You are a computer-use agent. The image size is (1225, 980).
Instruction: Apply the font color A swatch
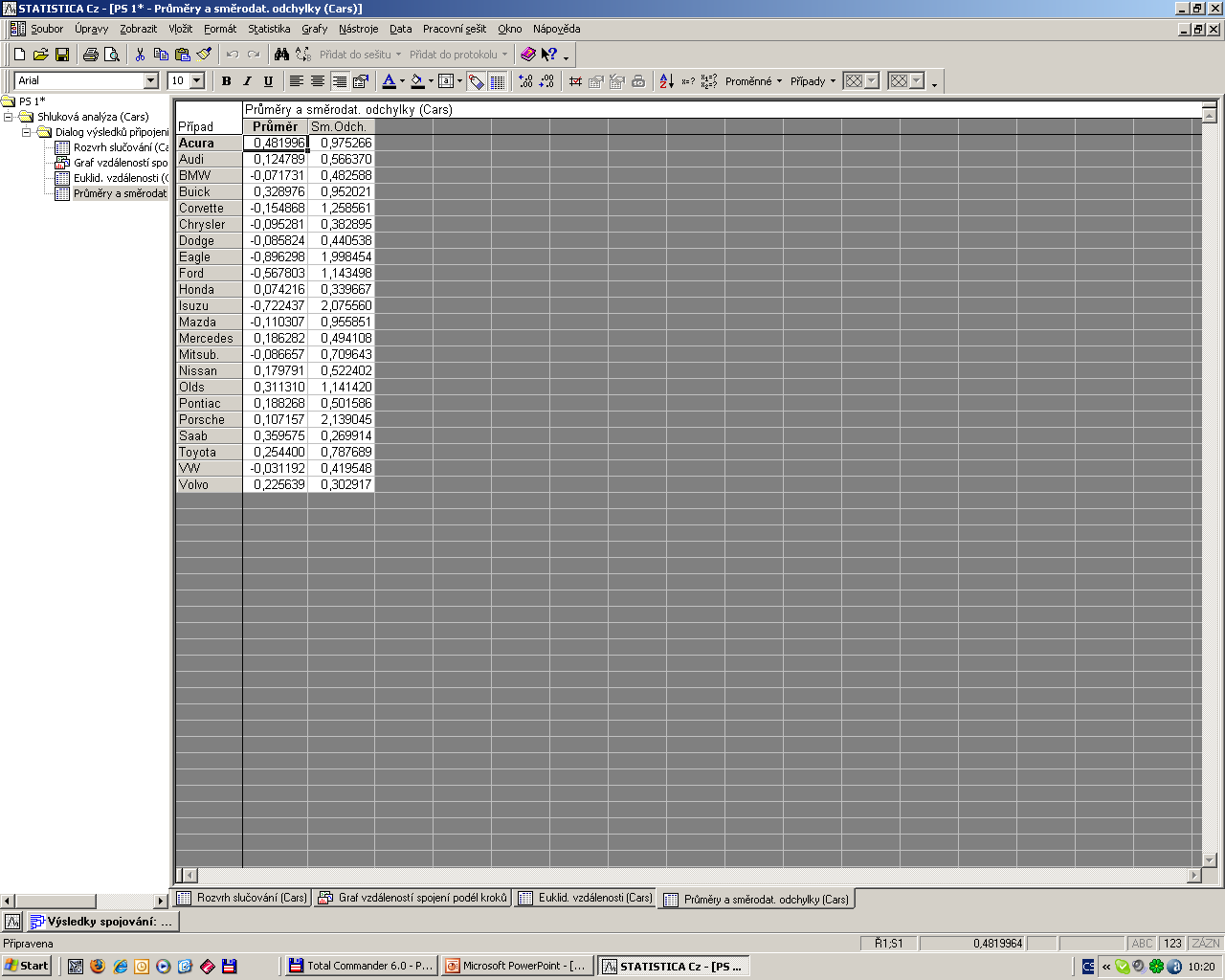point(389,81)
